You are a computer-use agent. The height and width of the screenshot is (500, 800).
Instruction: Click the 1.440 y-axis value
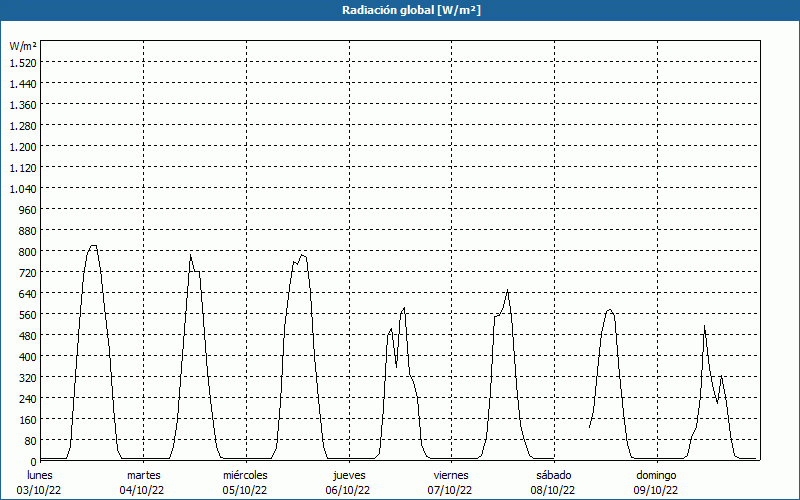pos(23,84)
